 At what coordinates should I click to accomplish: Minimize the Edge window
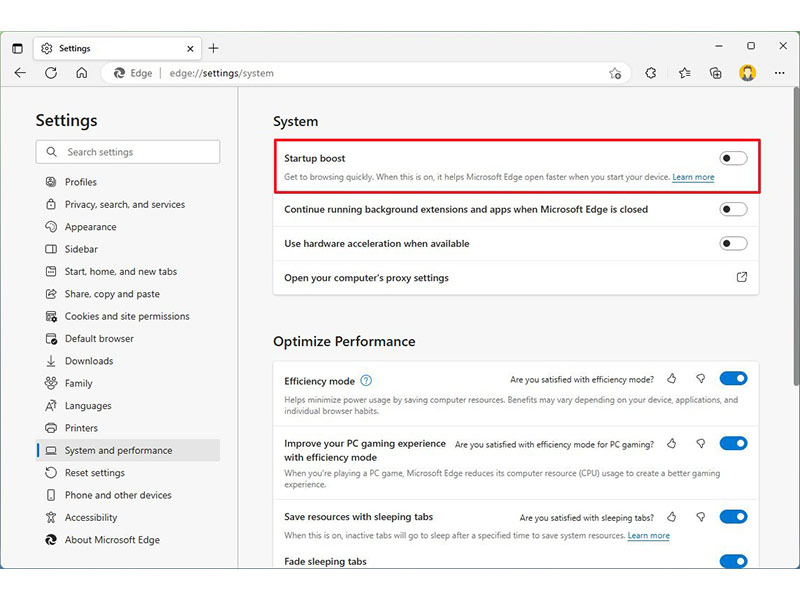[719, 46]
